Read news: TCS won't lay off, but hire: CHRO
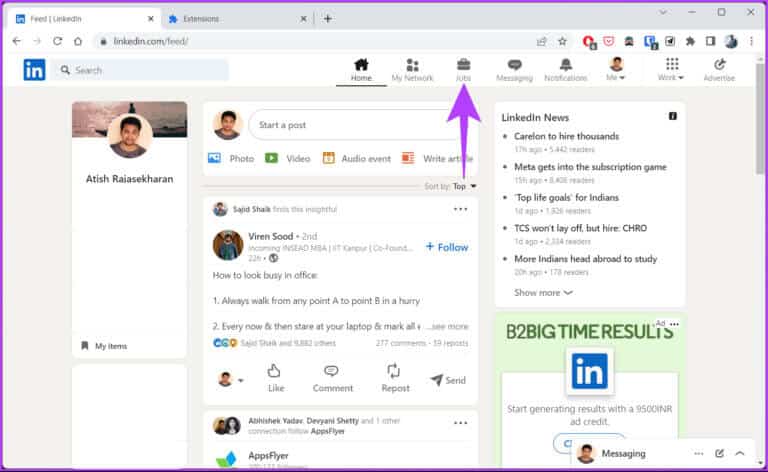This screenshot has height=472, width=768. click(580, 228)
